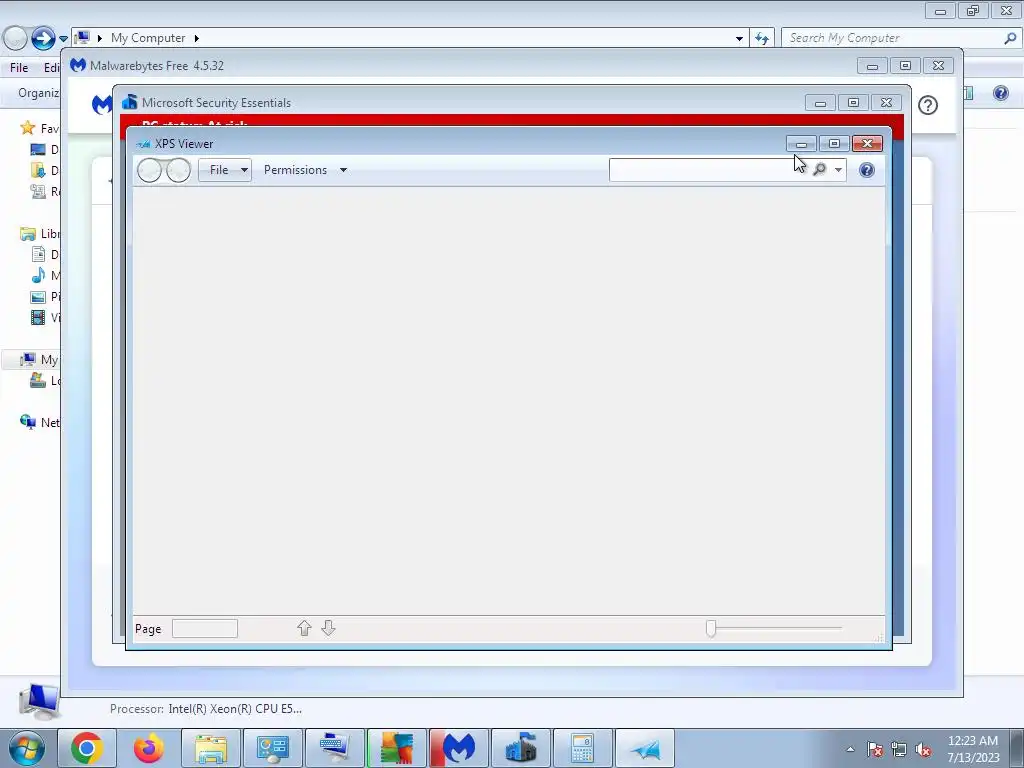This screenshot has width=1024, height=768.
Task: Close the XPS Viewer window
Action: coord(867,144)
